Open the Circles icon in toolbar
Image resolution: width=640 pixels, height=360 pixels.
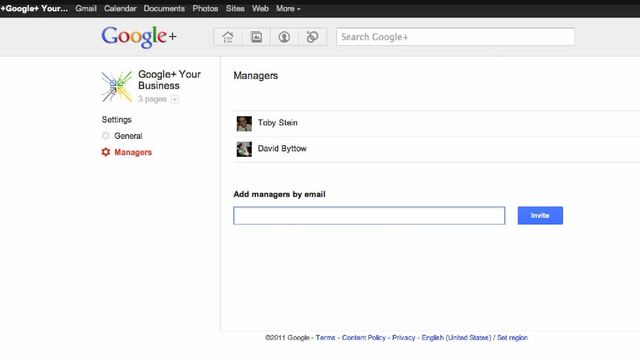312,37
